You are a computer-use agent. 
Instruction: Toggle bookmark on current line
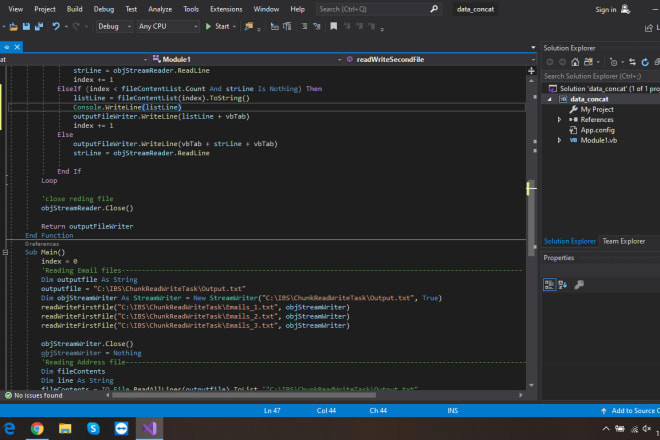[333, 27]
